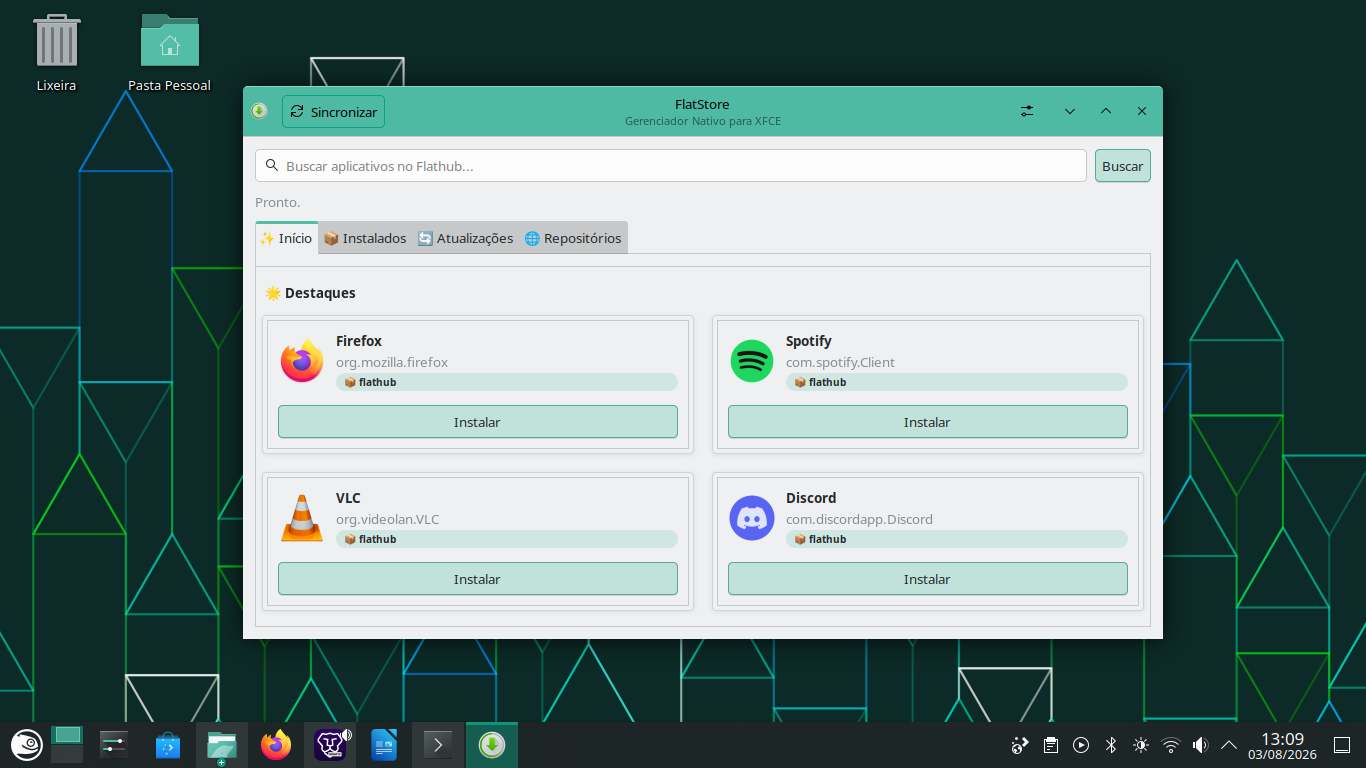This screenshot has height=768, width=1366.
Task: Click the Pronto. status text
Action: 278,202
